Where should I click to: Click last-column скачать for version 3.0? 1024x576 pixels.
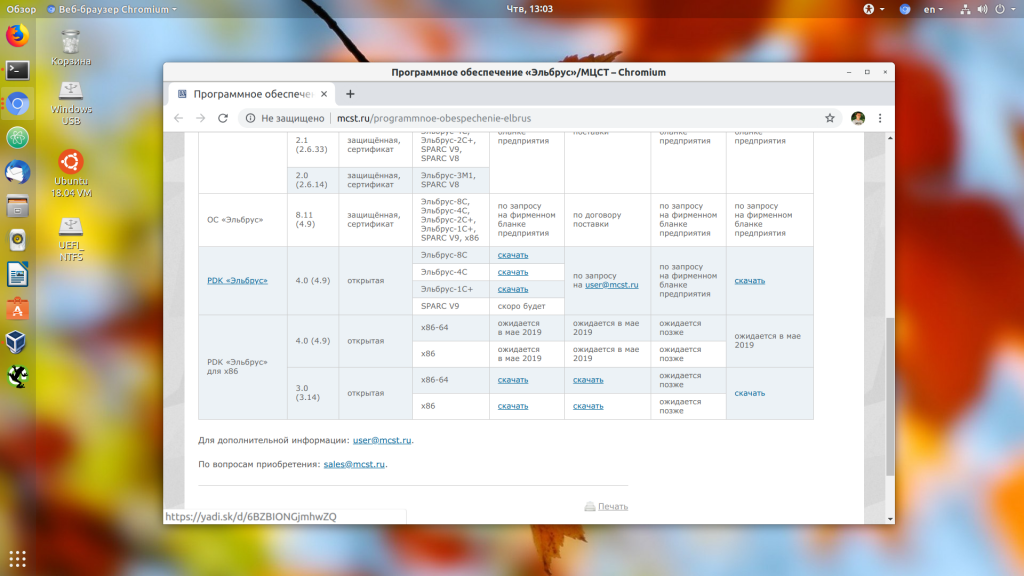click(x=749, y=393)
